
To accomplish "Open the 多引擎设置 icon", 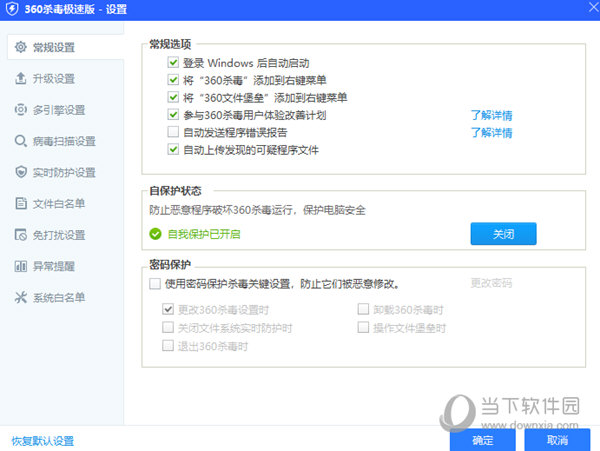I will pos(20,110).
